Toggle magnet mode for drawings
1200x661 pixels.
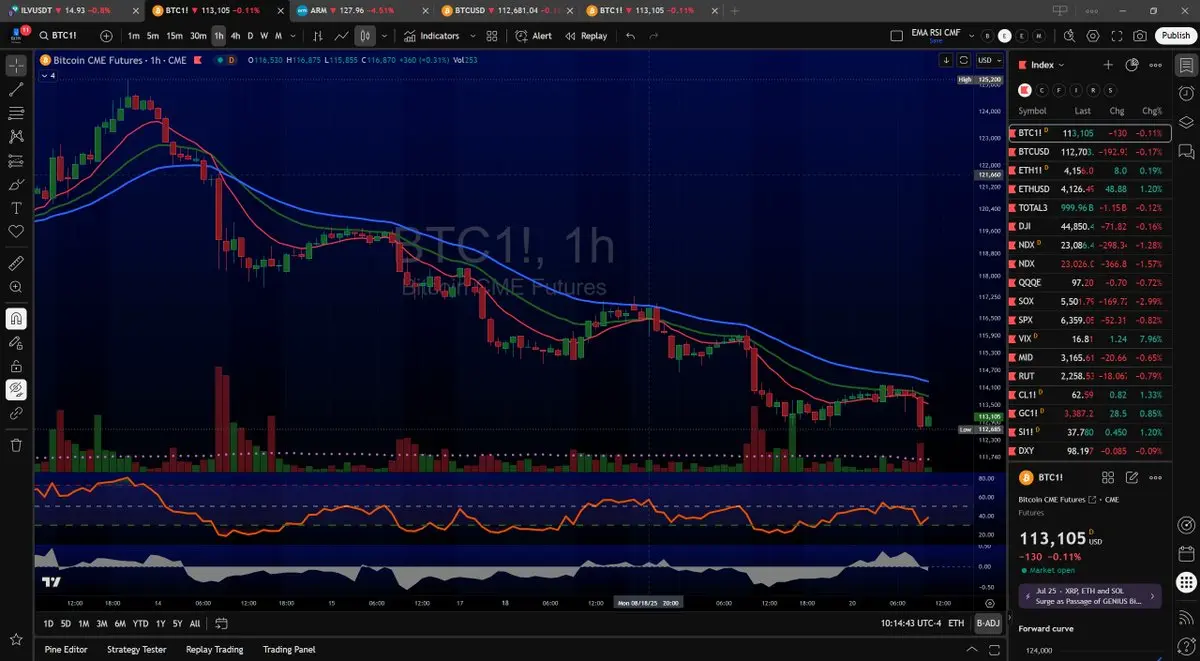click(16, 319)
